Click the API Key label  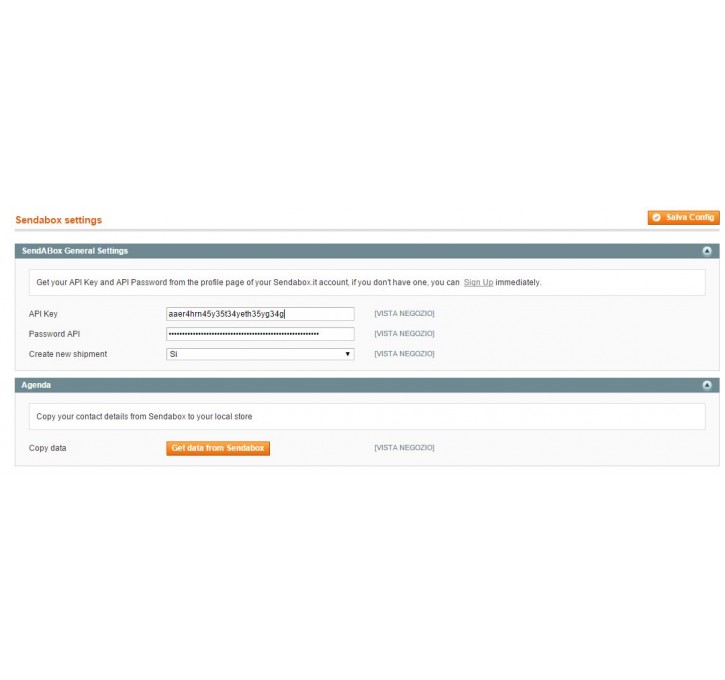tap(43, 314)
